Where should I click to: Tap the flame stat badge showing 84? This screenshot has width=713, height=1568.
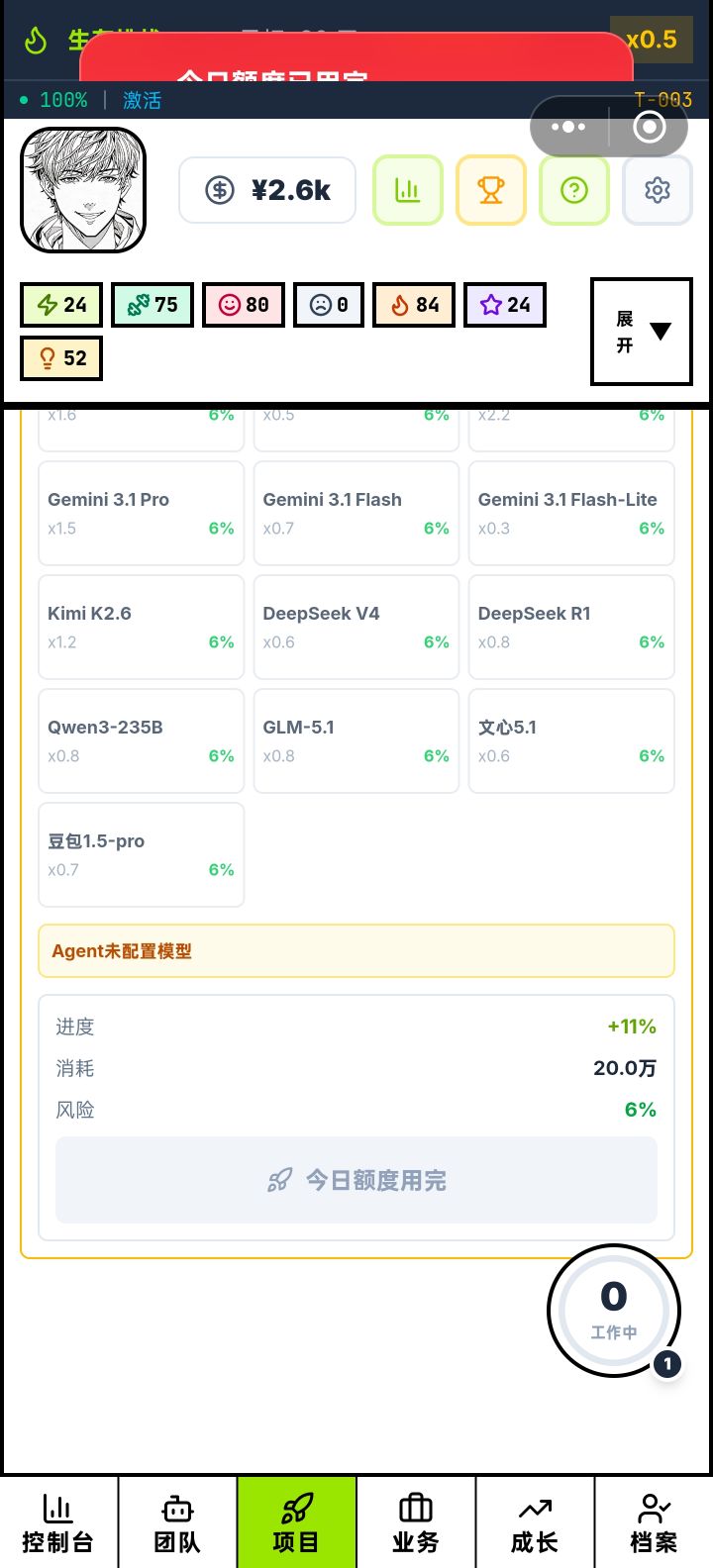coord(414,305)
